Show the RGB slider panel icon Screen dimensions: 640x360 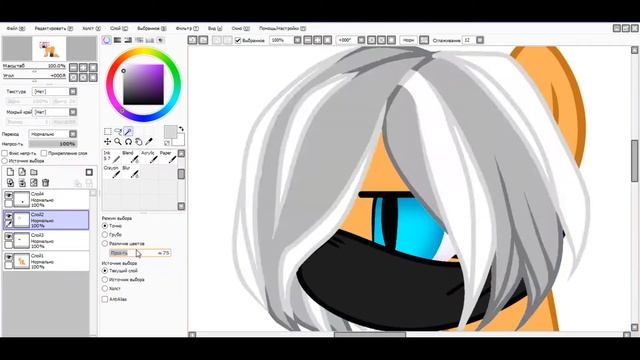(118, 40)
